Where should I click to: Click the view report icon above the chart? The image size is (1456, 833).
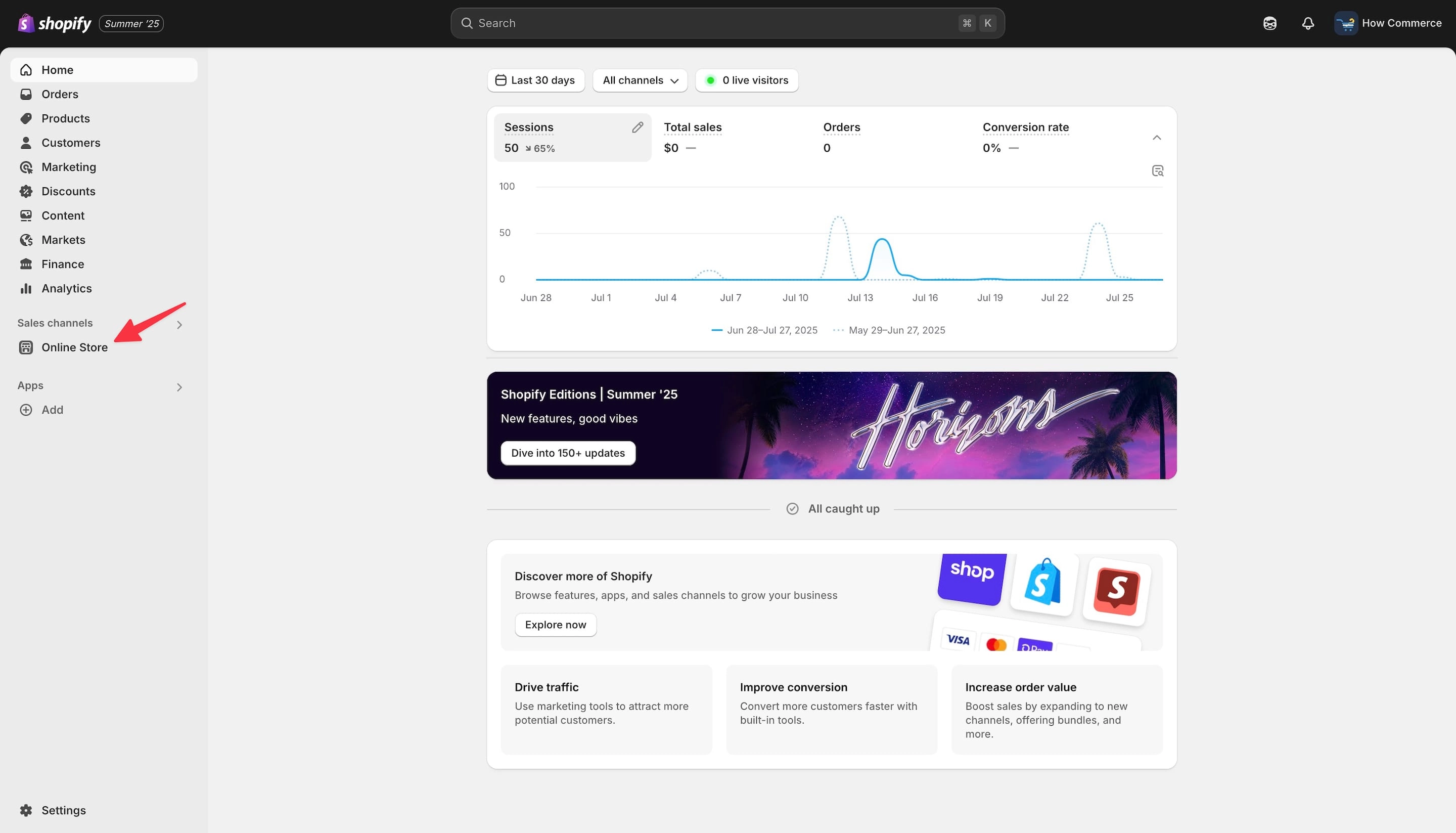1158,171
